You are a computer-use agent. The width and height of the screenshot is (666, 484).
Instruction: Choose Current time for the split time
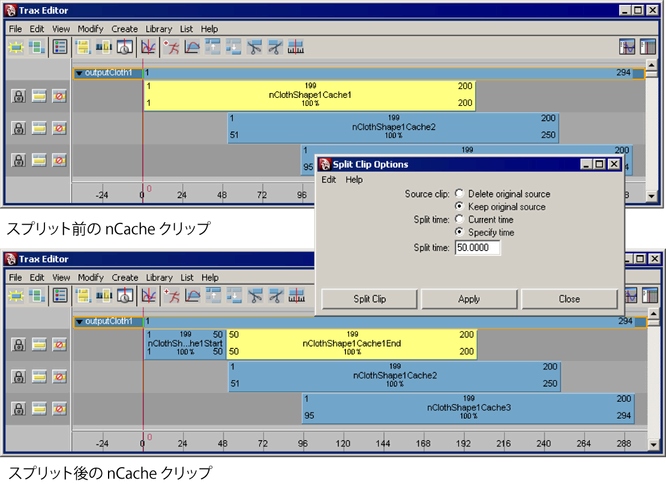tap(460, 219)
